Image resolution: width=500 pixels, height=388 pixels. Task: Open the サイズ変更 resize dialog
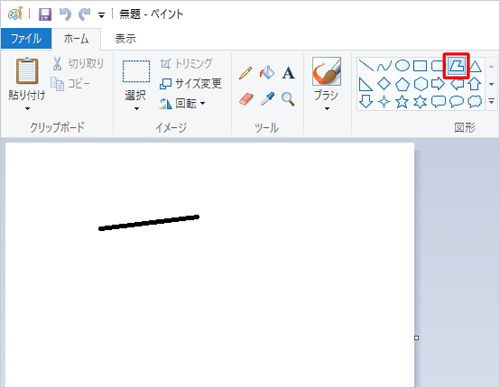191,83
